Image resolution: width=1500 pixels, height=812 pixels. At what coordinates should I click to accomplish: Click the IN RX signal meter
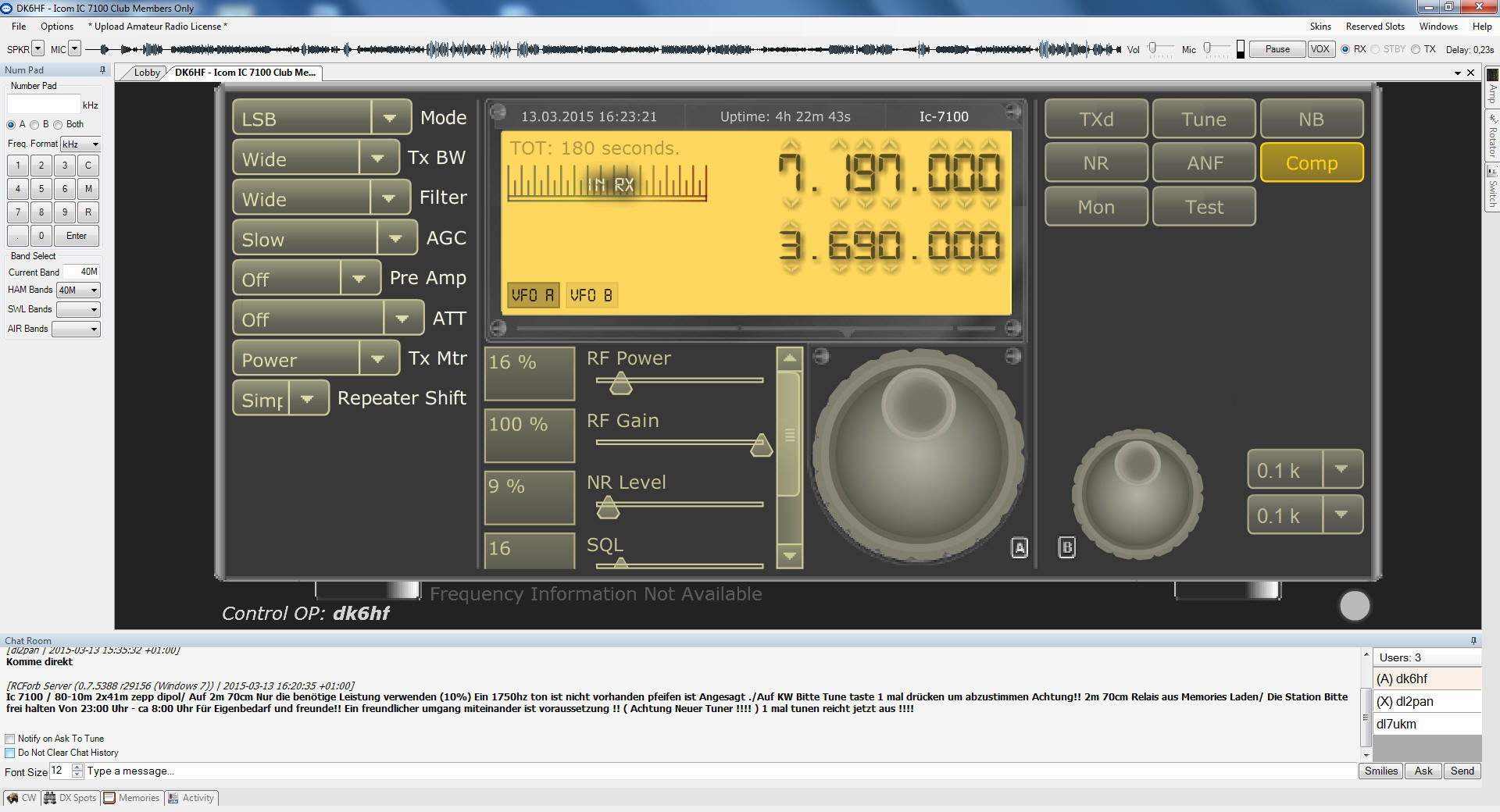coord(607,184)
